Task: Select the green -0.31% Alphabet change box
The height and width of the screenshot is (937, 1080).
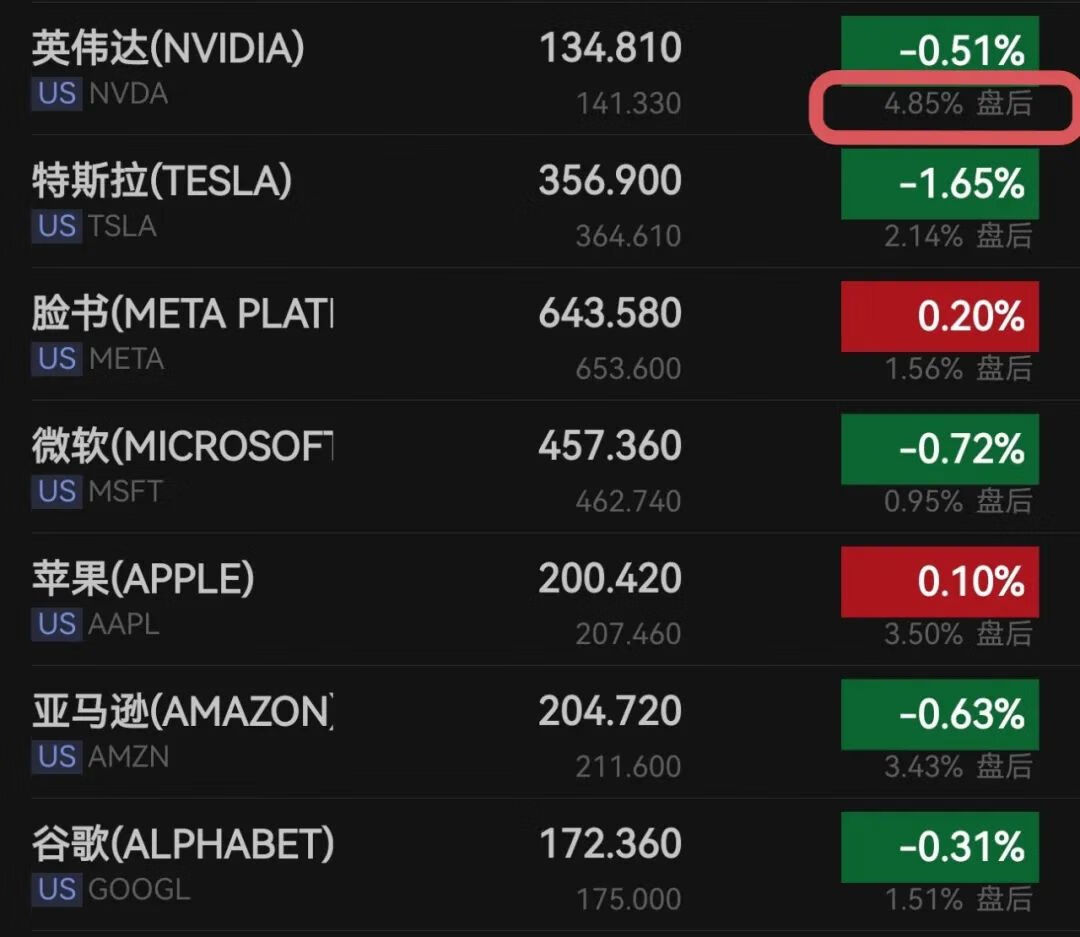Action: click(x=939, y=847)
